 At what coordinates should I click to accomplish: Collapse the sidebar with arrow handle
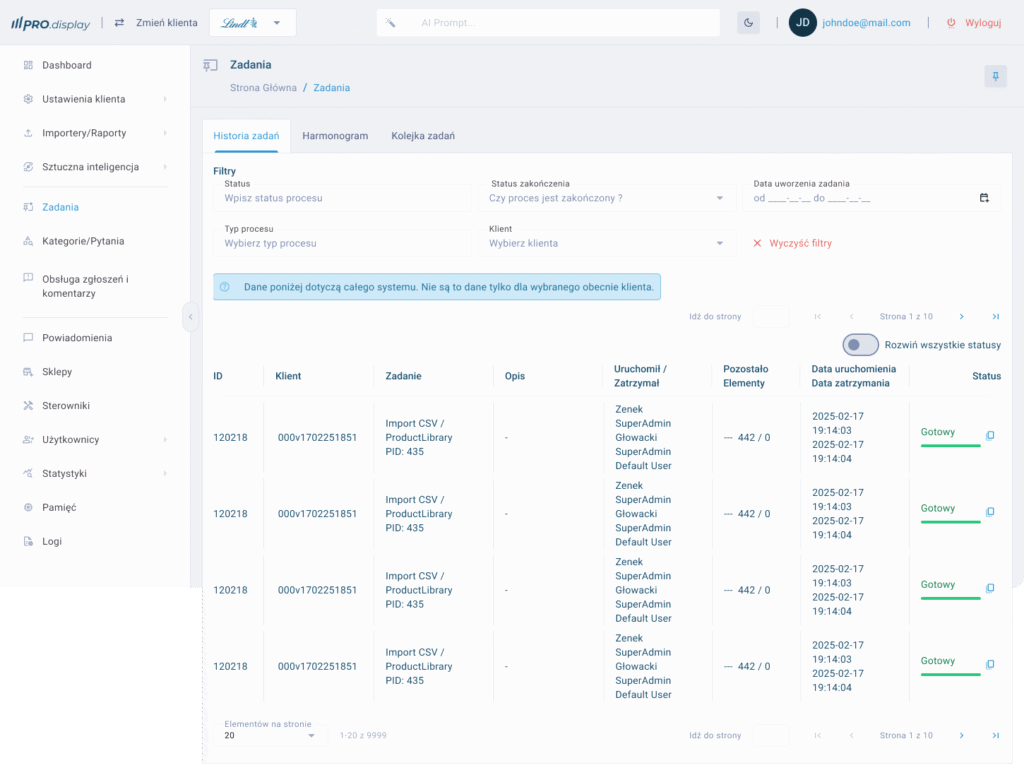190,317
